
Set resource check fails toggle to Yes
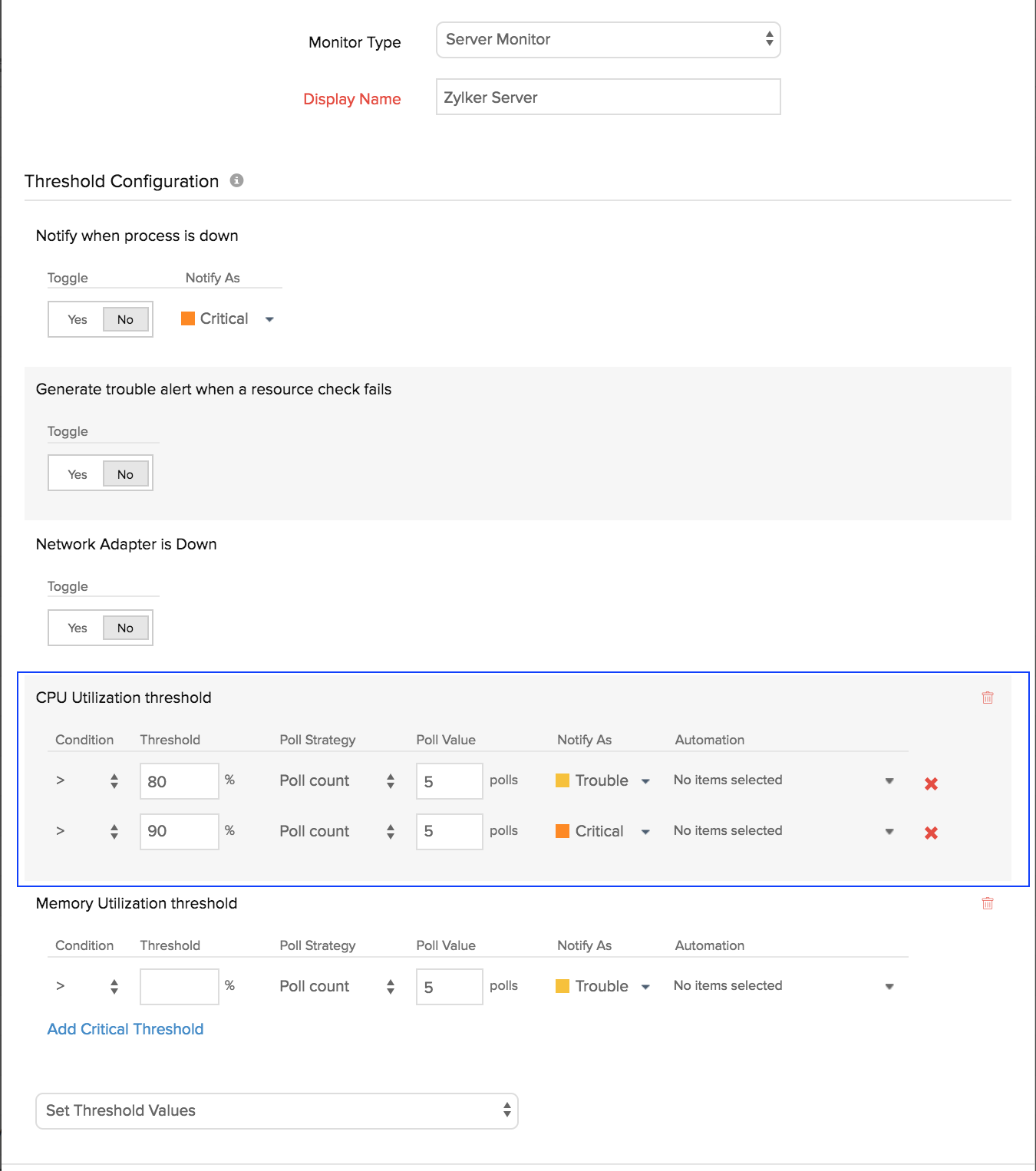[78, 474]
